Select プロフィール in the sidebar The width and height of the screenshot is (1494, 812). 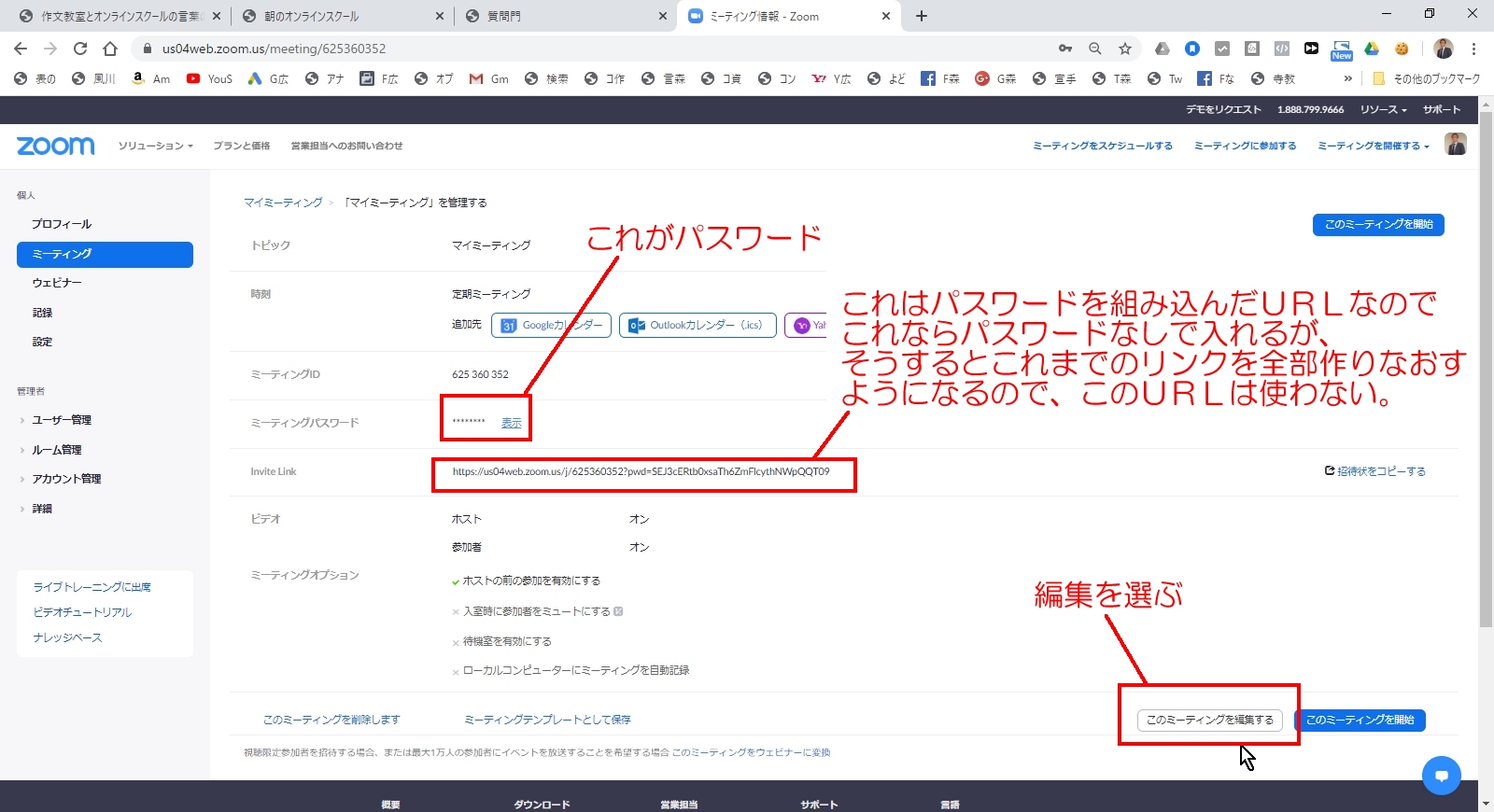[x=62, y=224]
